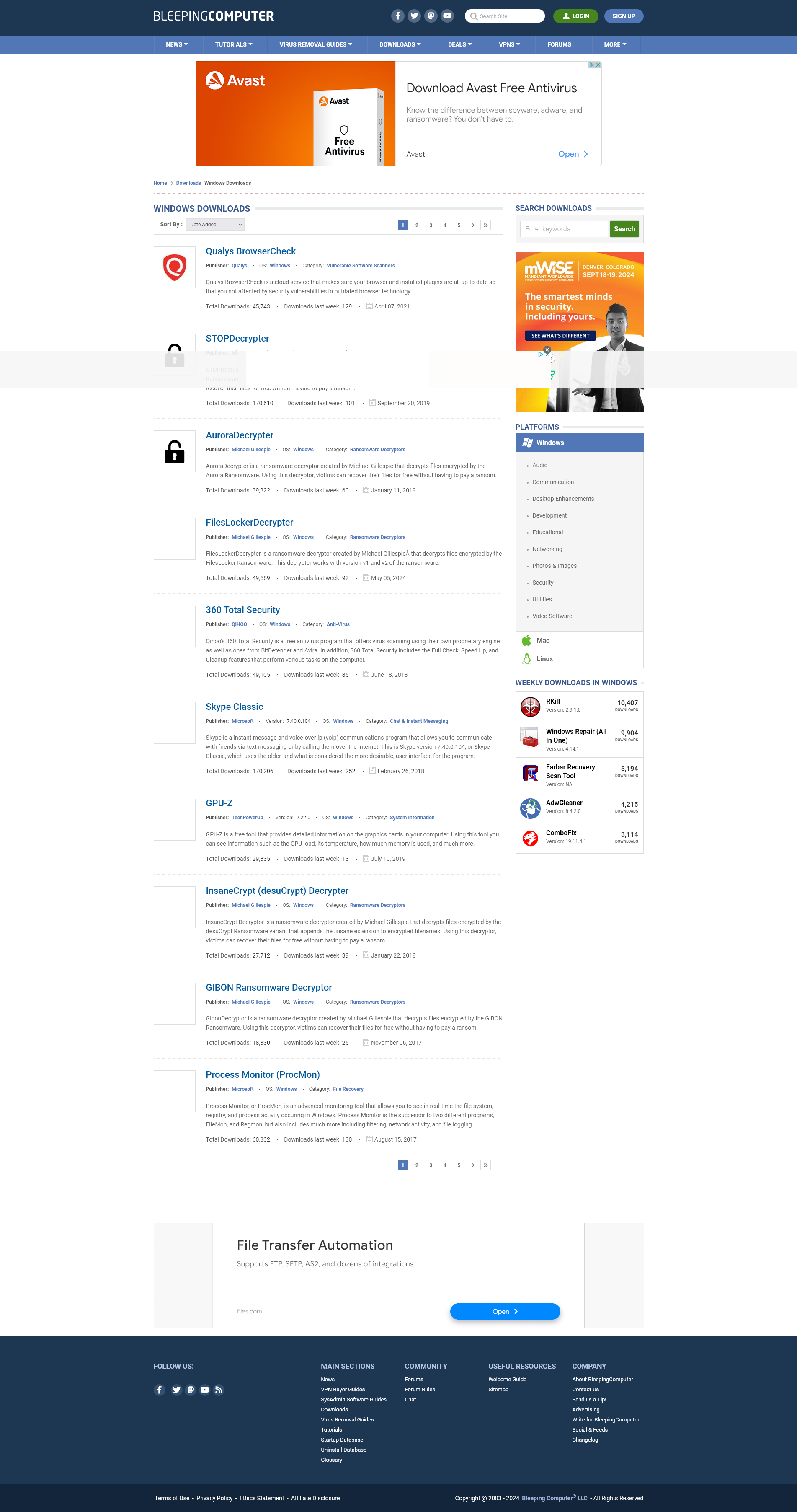
Task: Click Linux in Platforms
Action: tap(579, 658)
